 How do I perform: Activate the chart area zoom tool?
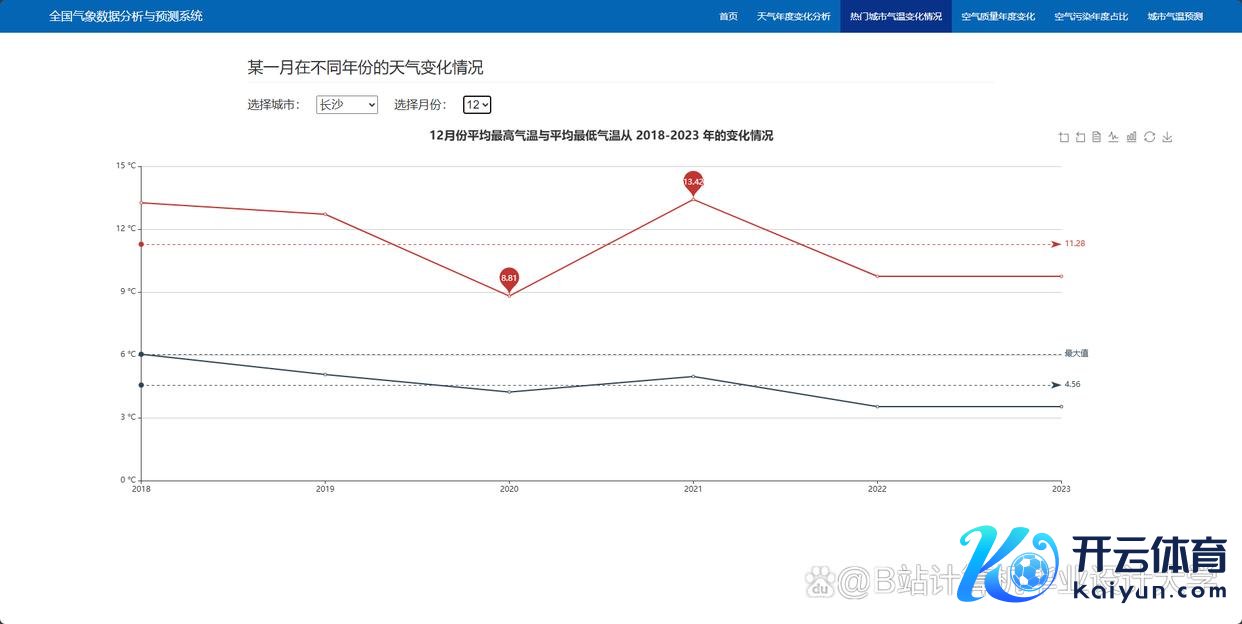pyautogui.click(x=1063, y=137)
